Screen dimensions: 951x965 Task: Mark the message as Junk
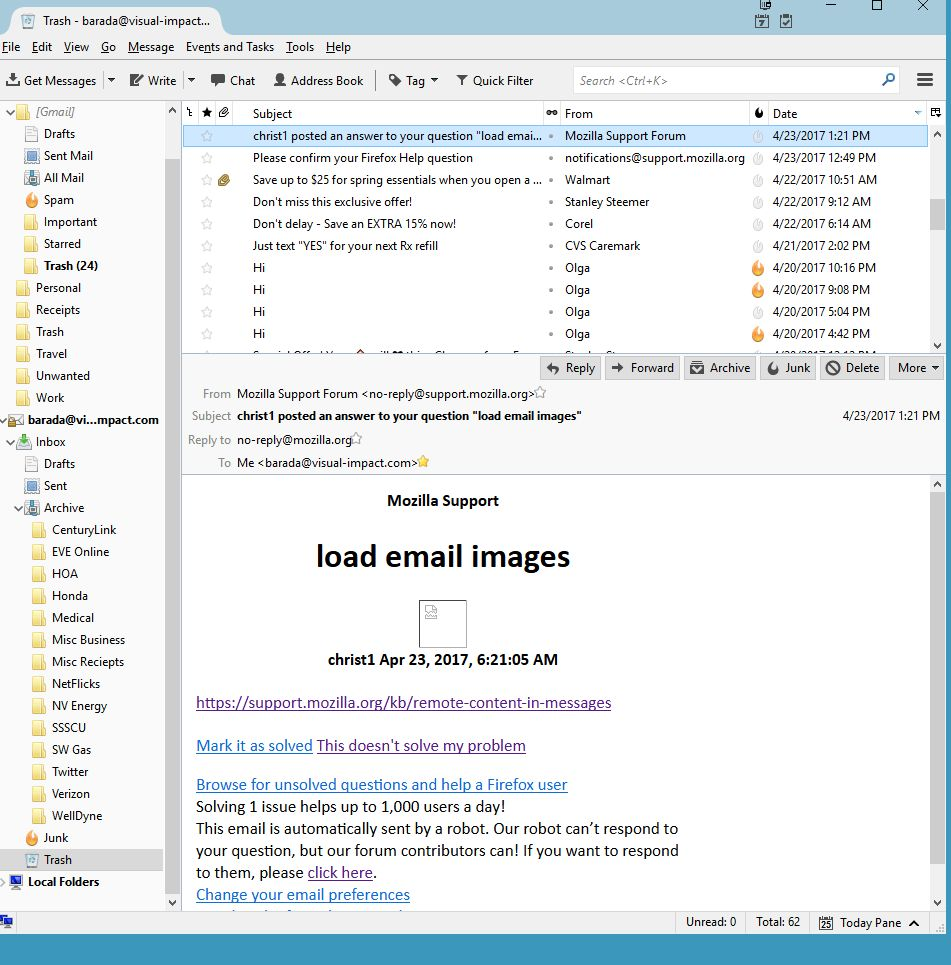788,368
